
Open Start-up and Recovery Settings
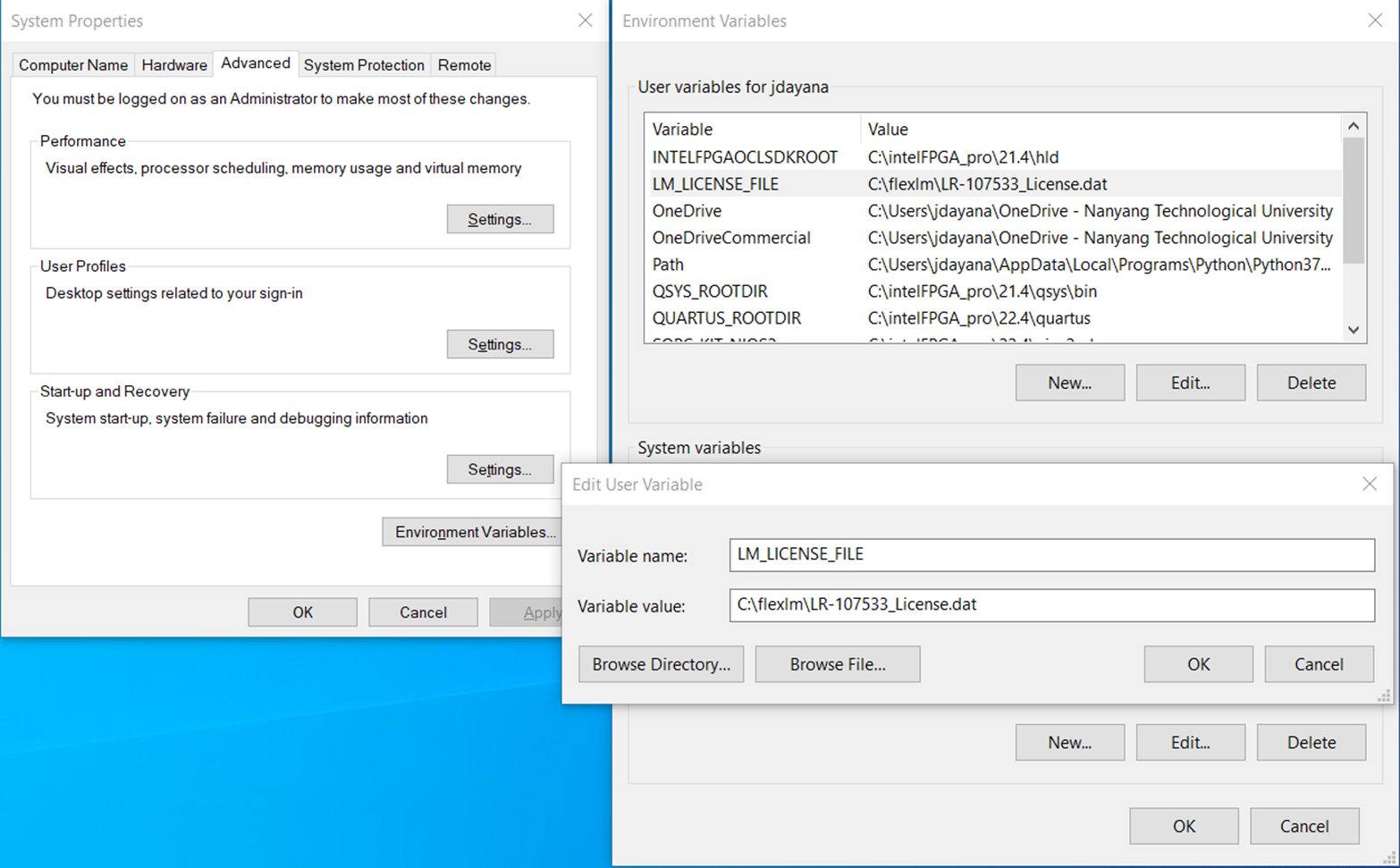[500, 468]
